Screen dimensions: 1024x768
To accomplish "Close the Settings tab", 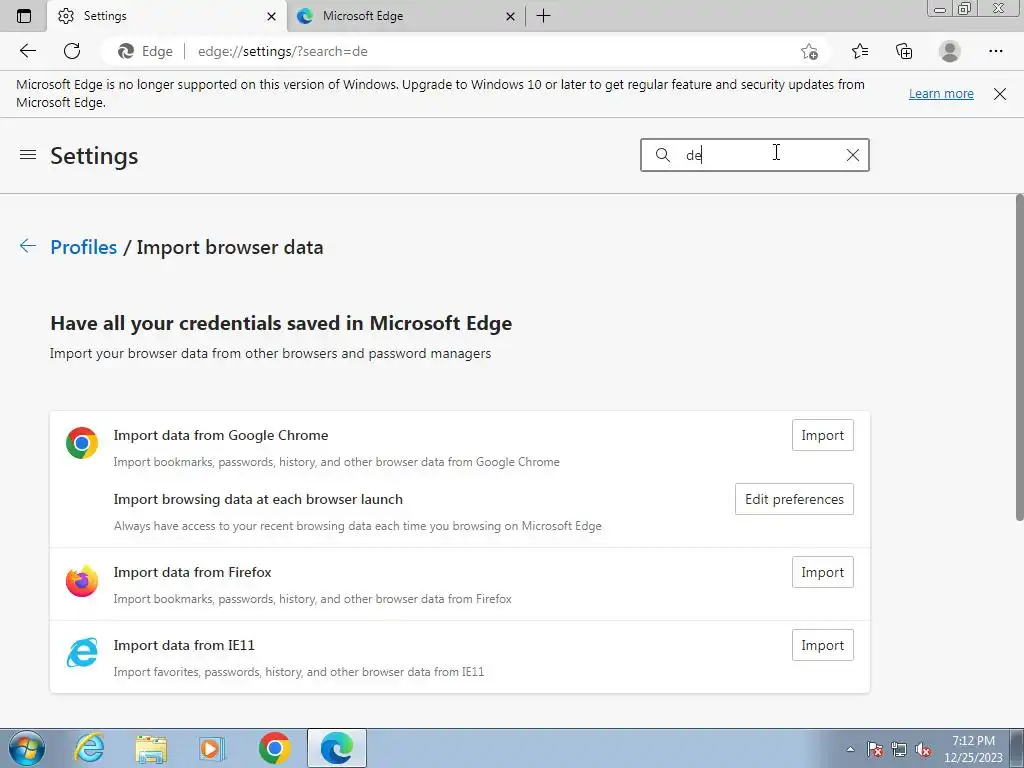I will tap(271, 16).
